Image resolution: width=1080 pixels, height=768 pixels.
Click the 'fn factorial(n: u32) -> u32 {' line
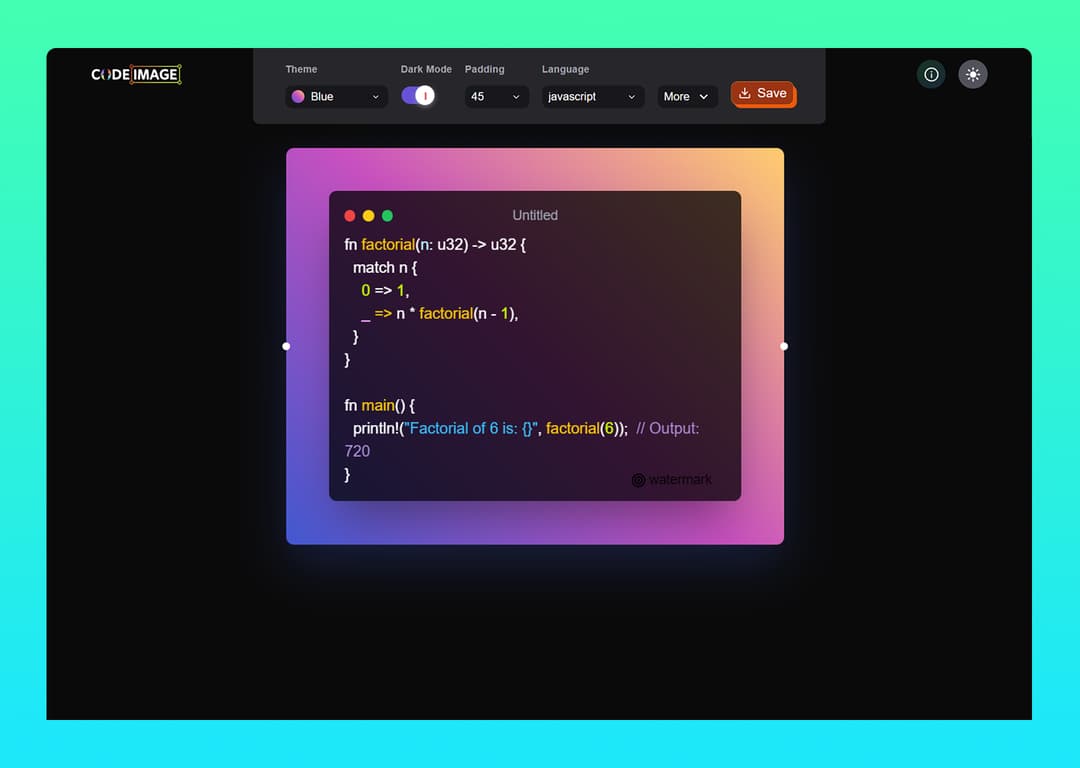tap(435, 245)
